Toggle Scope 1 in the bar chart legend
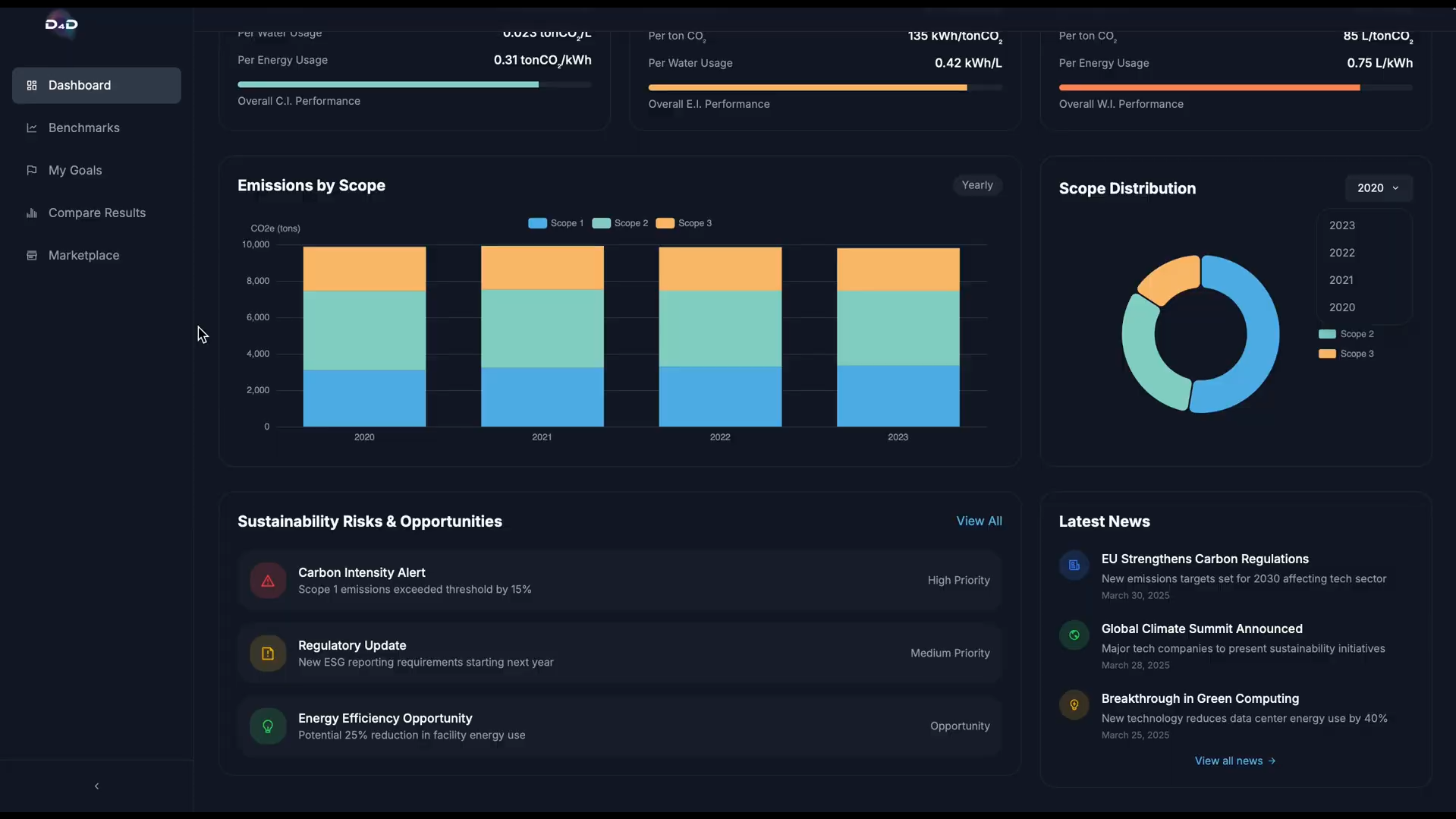The height and width of the screenshot is (819, 1456). [x=556, y=223]
